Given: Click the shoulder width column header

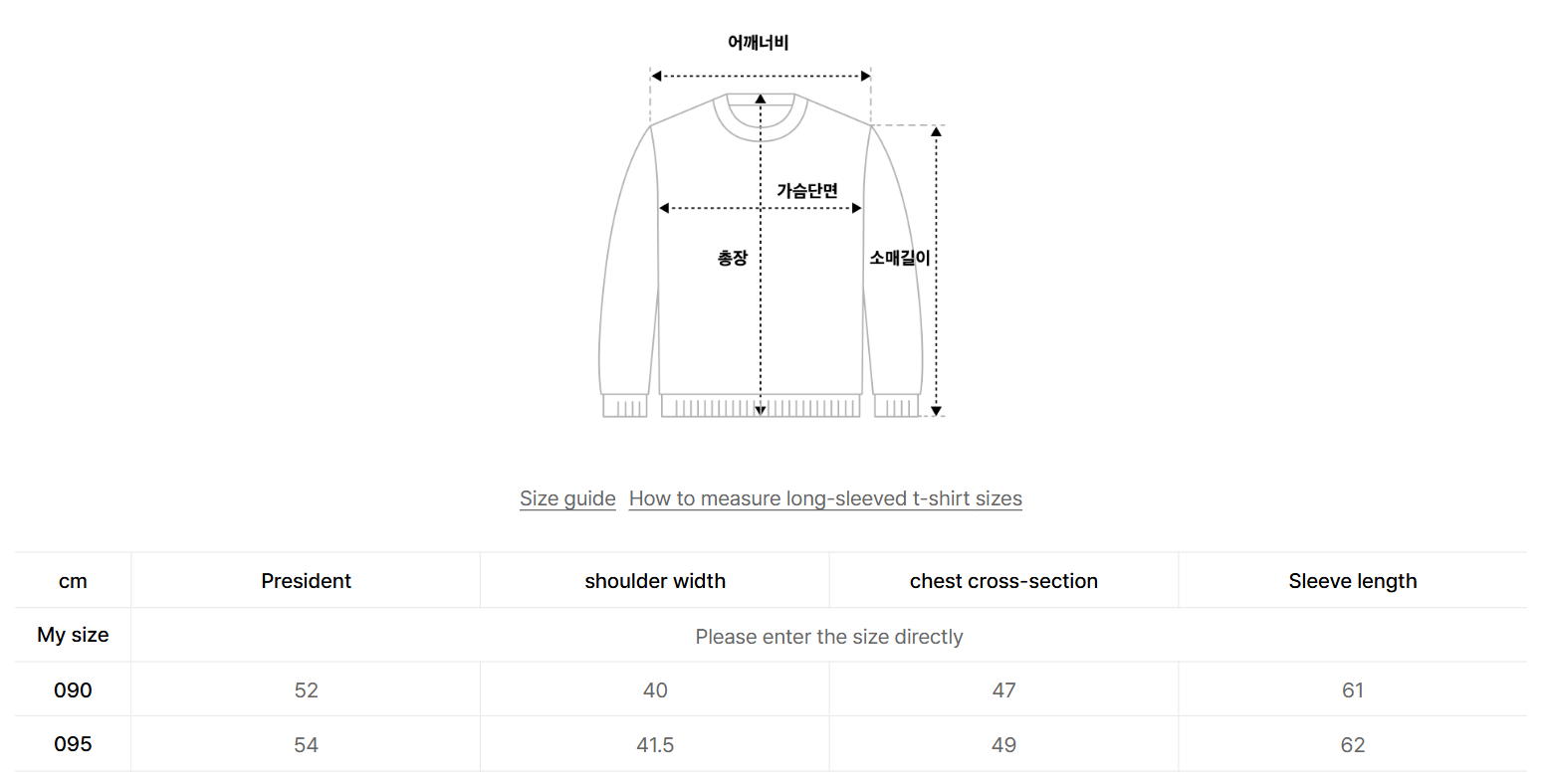Looking at the screenshot, I should [x=655, y=581].
